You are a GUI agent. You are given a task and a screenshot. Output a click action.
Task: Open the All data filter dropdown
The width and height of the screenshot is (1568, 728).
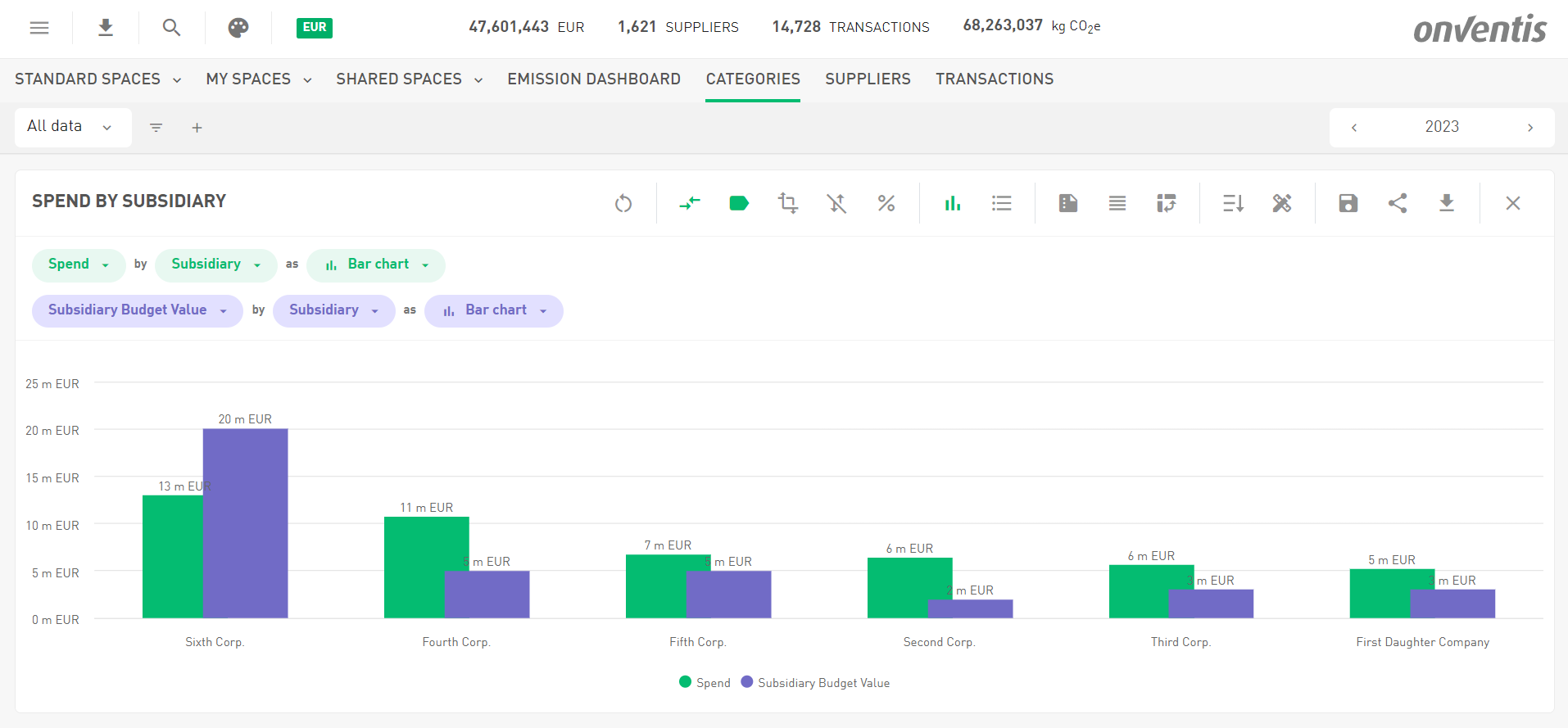72,127
